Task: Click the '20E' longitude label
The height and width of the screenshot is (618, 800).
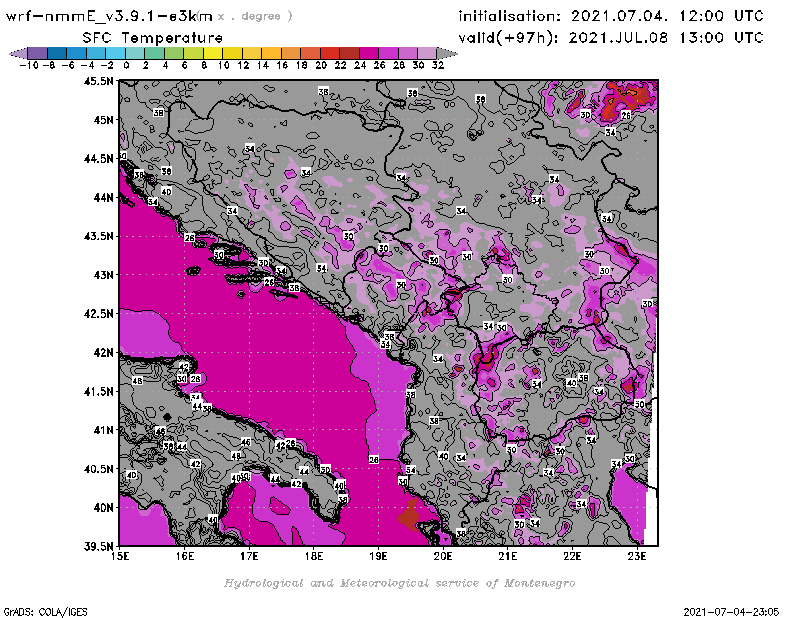Action: [443, 557]
